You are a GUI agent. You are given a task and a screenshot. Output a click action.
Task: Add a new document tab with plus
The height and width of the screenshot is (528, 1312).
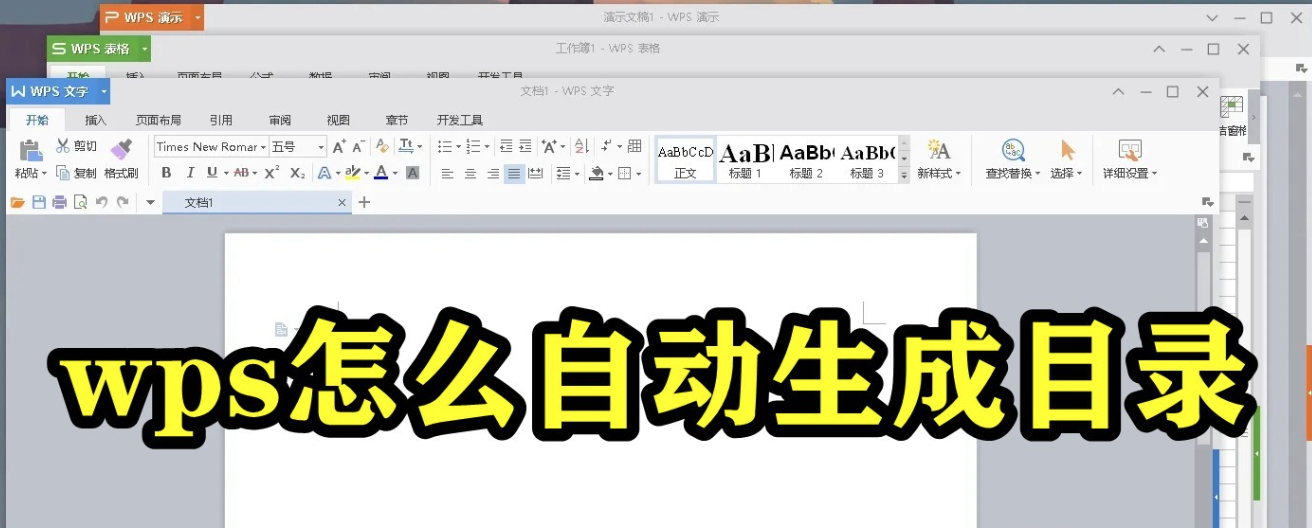(364, 202)
